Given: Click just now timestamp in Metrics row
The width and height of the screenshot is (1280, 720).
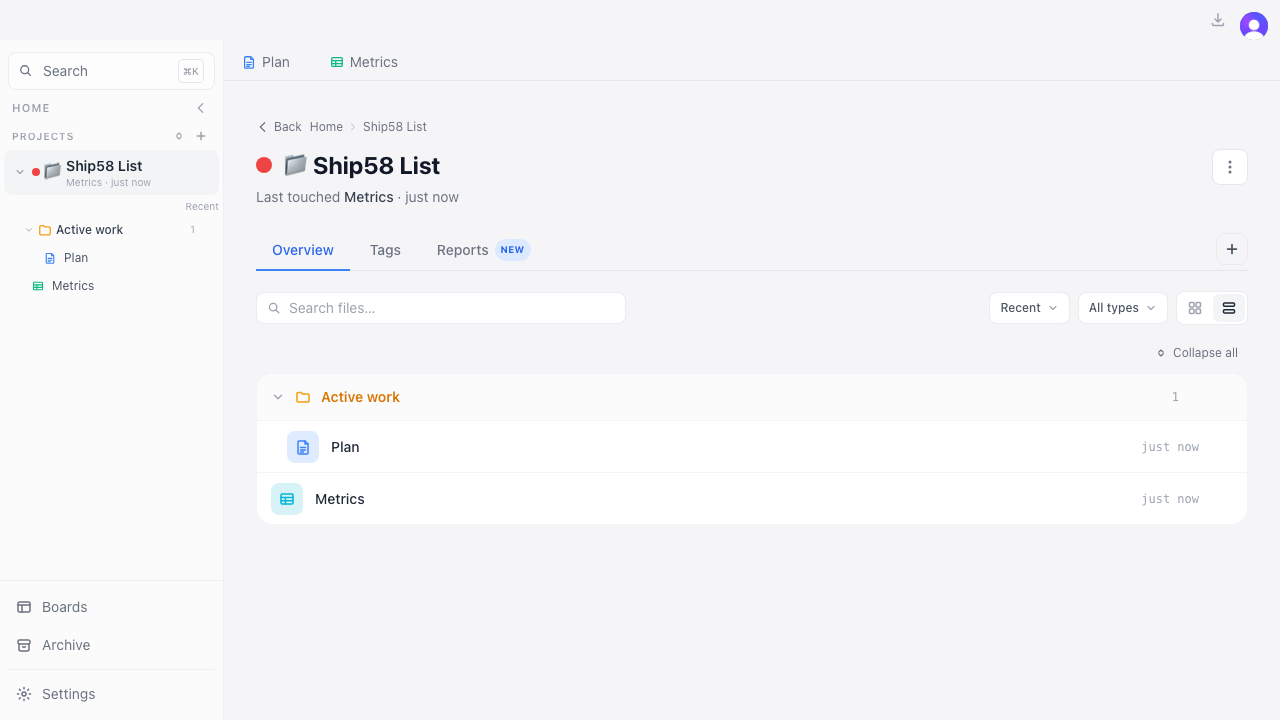Looking at the screenshot, I should tap(1170, 499).
